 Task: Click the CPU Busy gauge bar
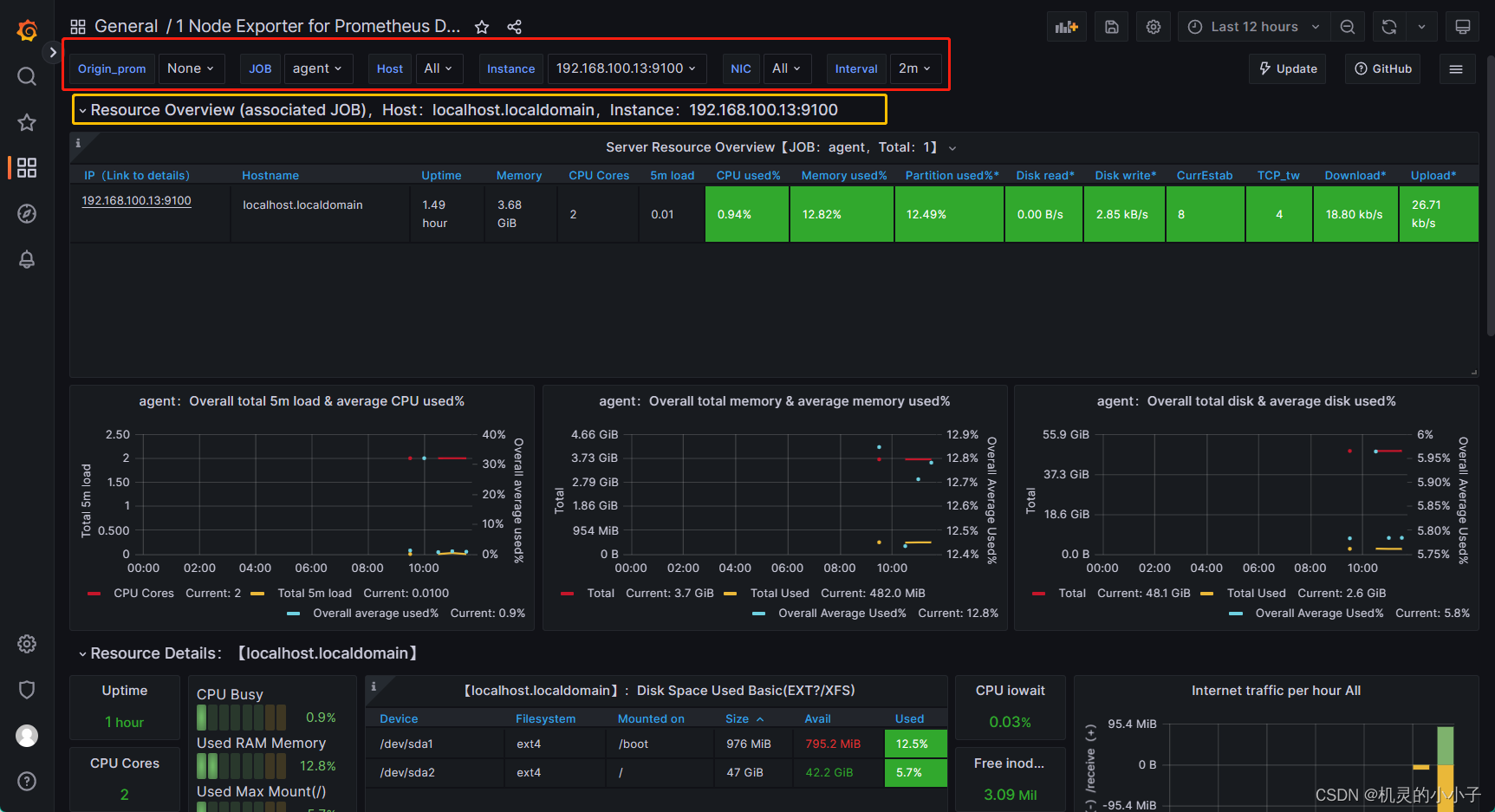pos(241,718)
